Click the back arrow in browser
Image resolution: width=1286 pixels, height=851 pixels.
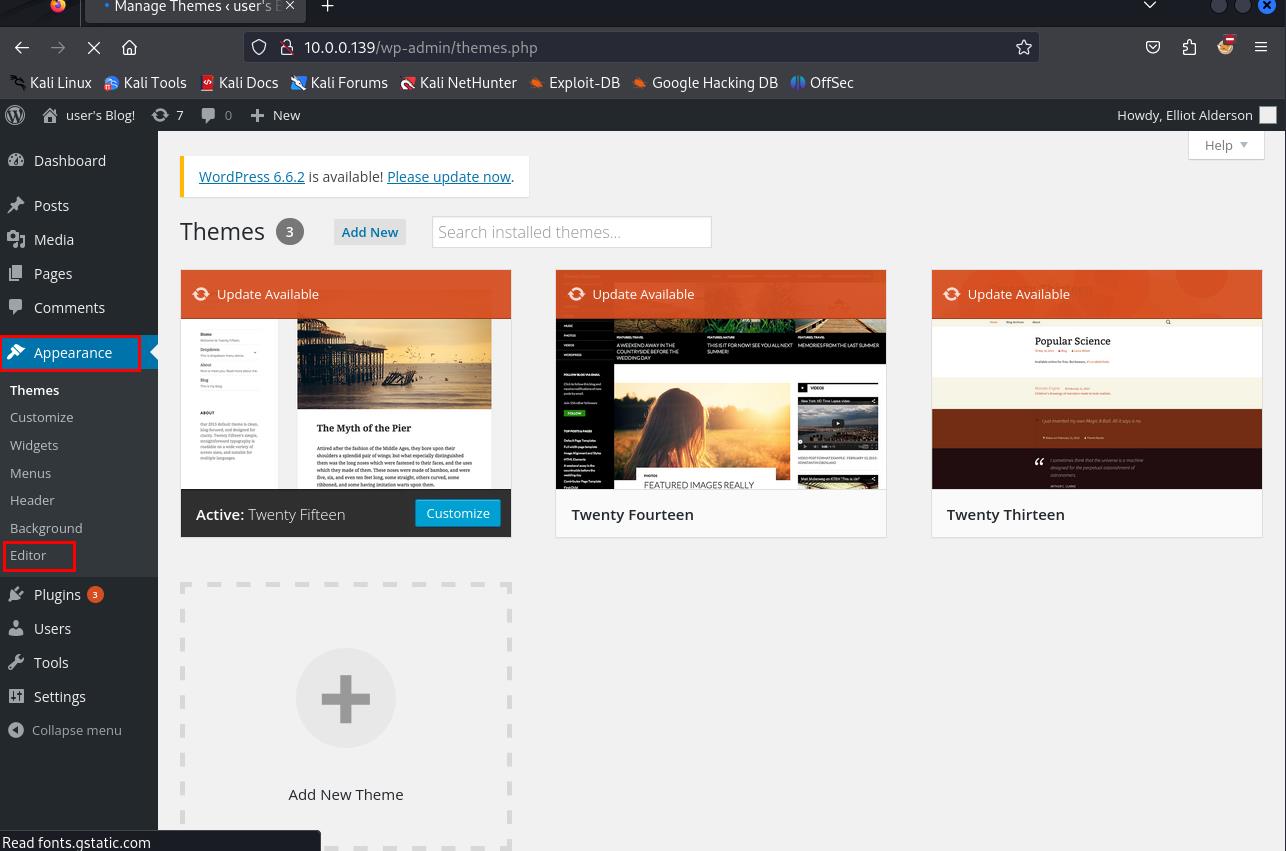pos(22,47)
